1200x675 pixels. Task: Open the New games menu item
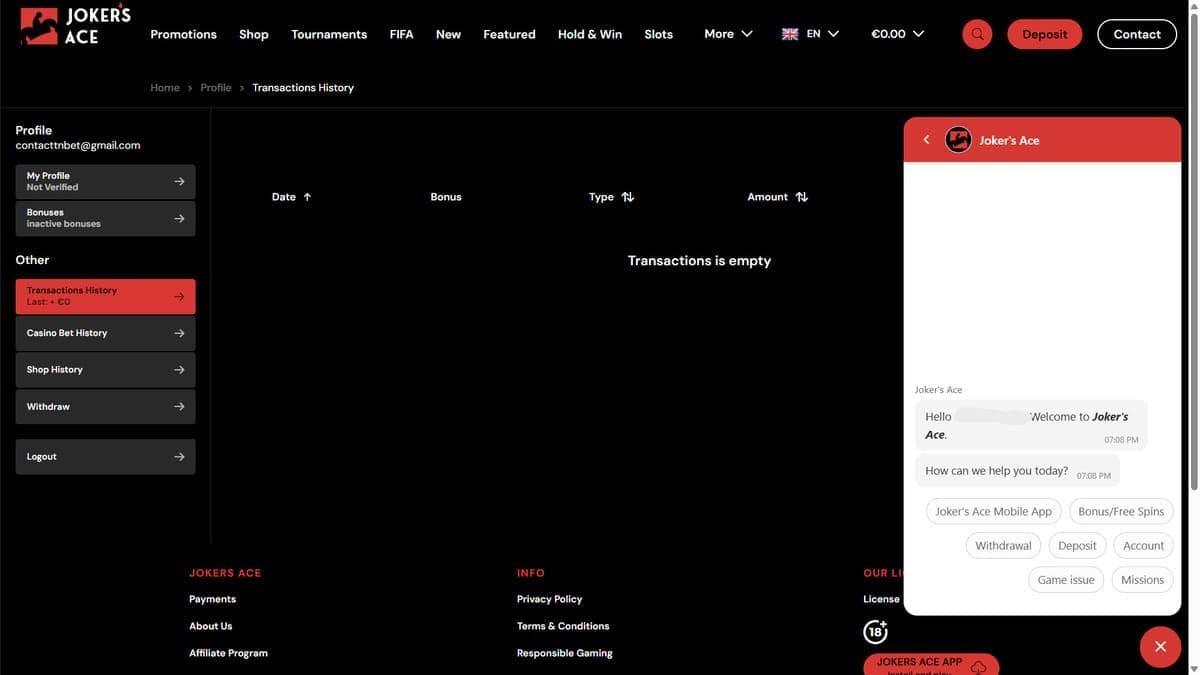tap(448, 34)
